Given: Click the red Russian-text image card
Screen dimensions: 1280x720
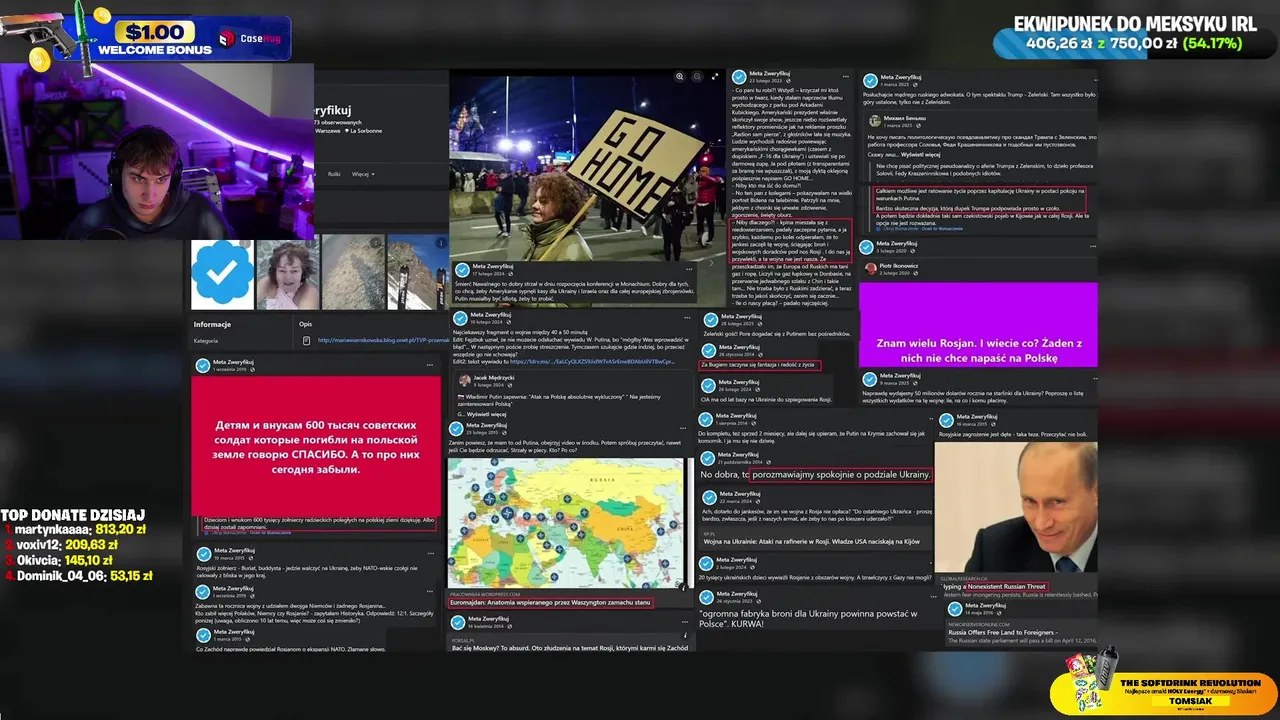Looking at the screenshot, I should [315, 446].
